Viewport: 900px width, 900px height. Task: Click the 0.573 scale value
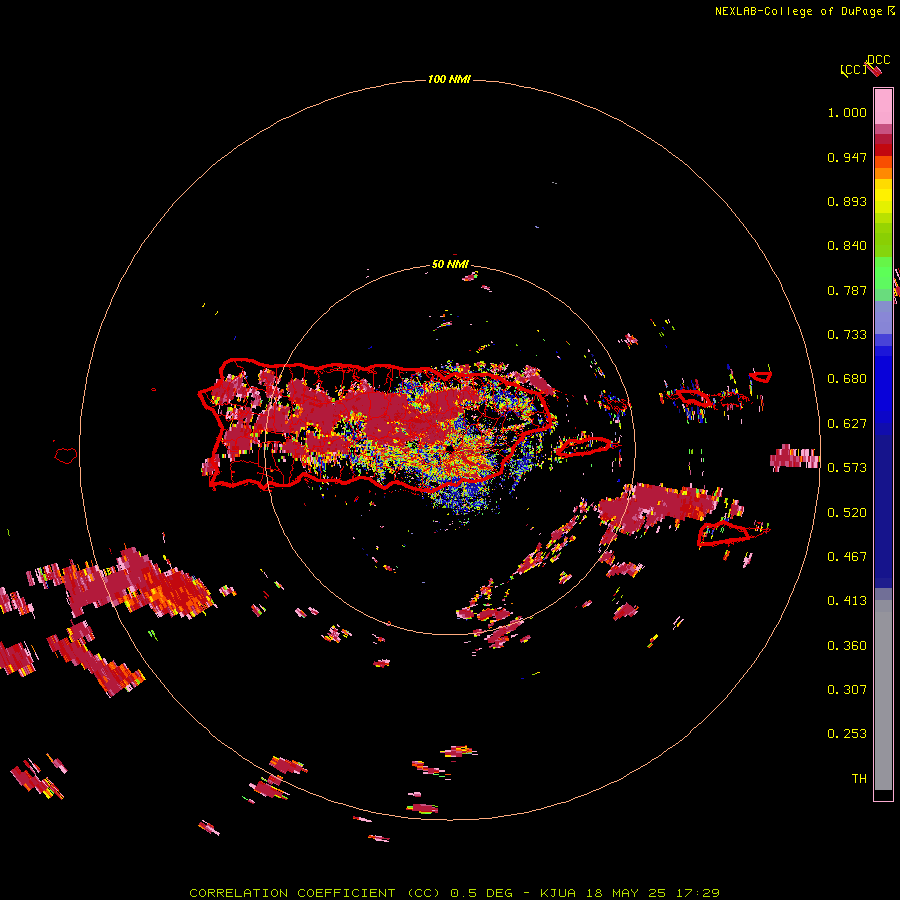(x=847, y=468)
